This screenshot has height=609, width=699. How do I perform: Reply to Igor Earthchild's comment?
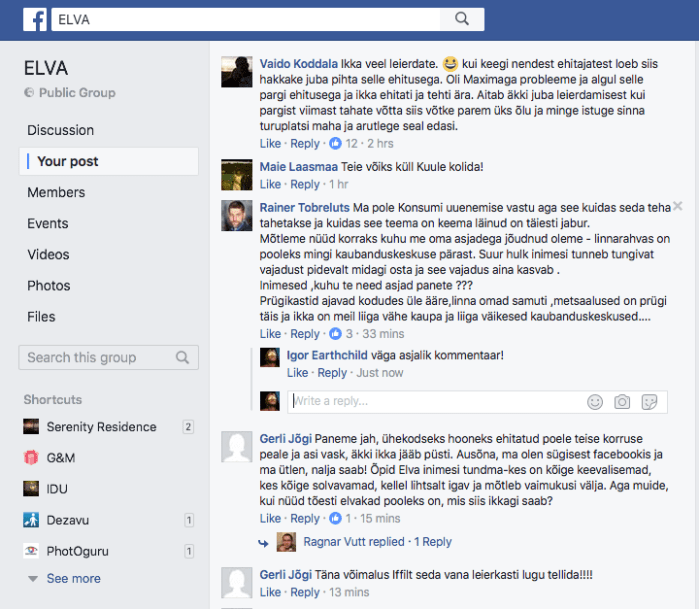point(332,373)
